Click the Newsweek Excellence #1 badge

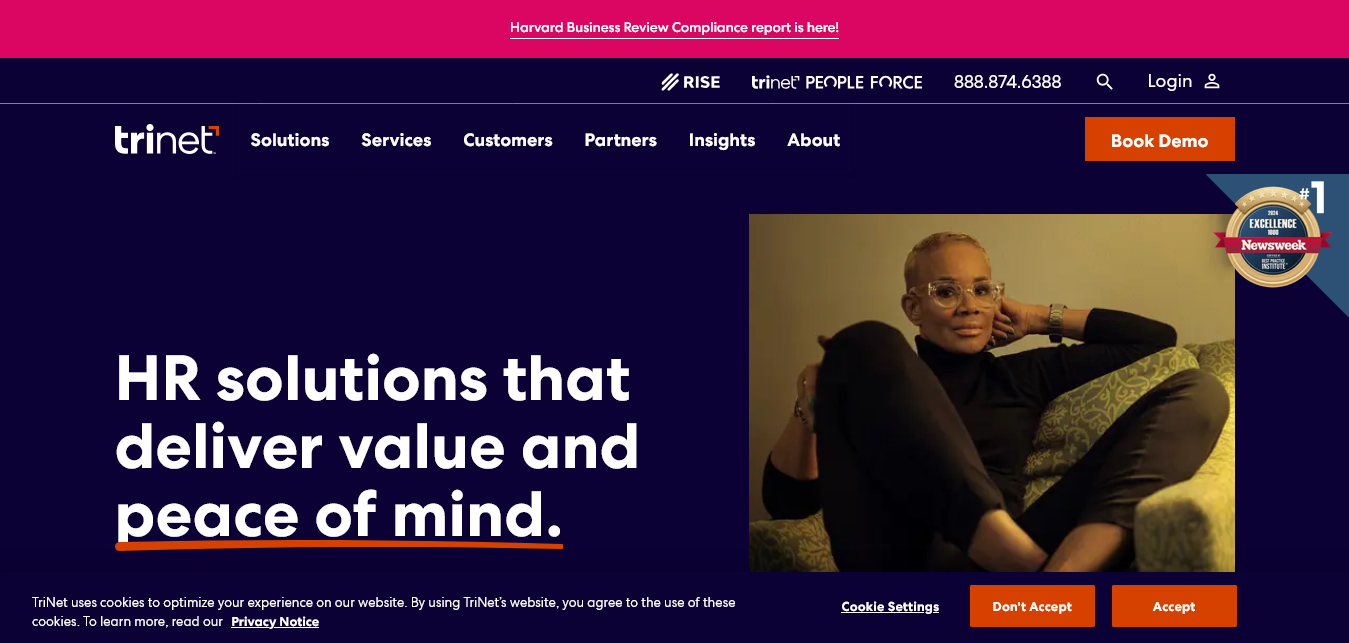(x=1272, y=234)
